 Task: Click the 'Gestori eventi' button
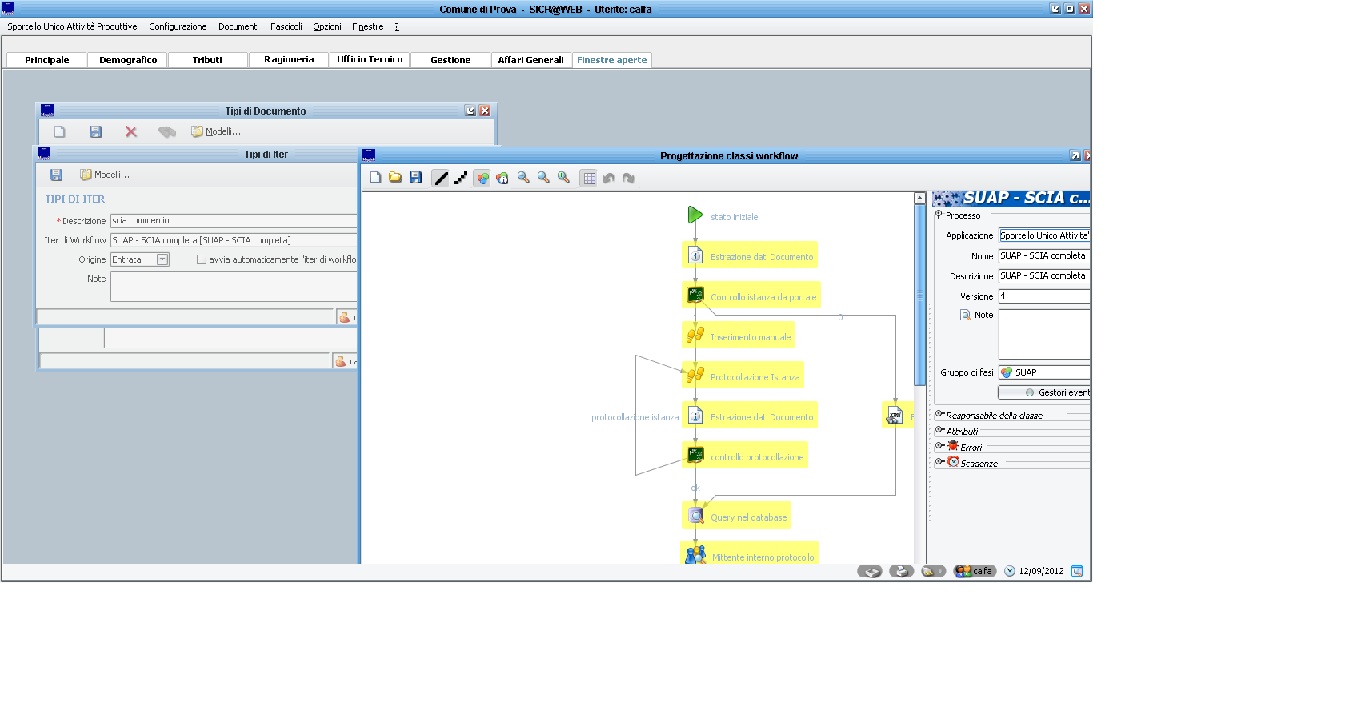point(1044,392)
